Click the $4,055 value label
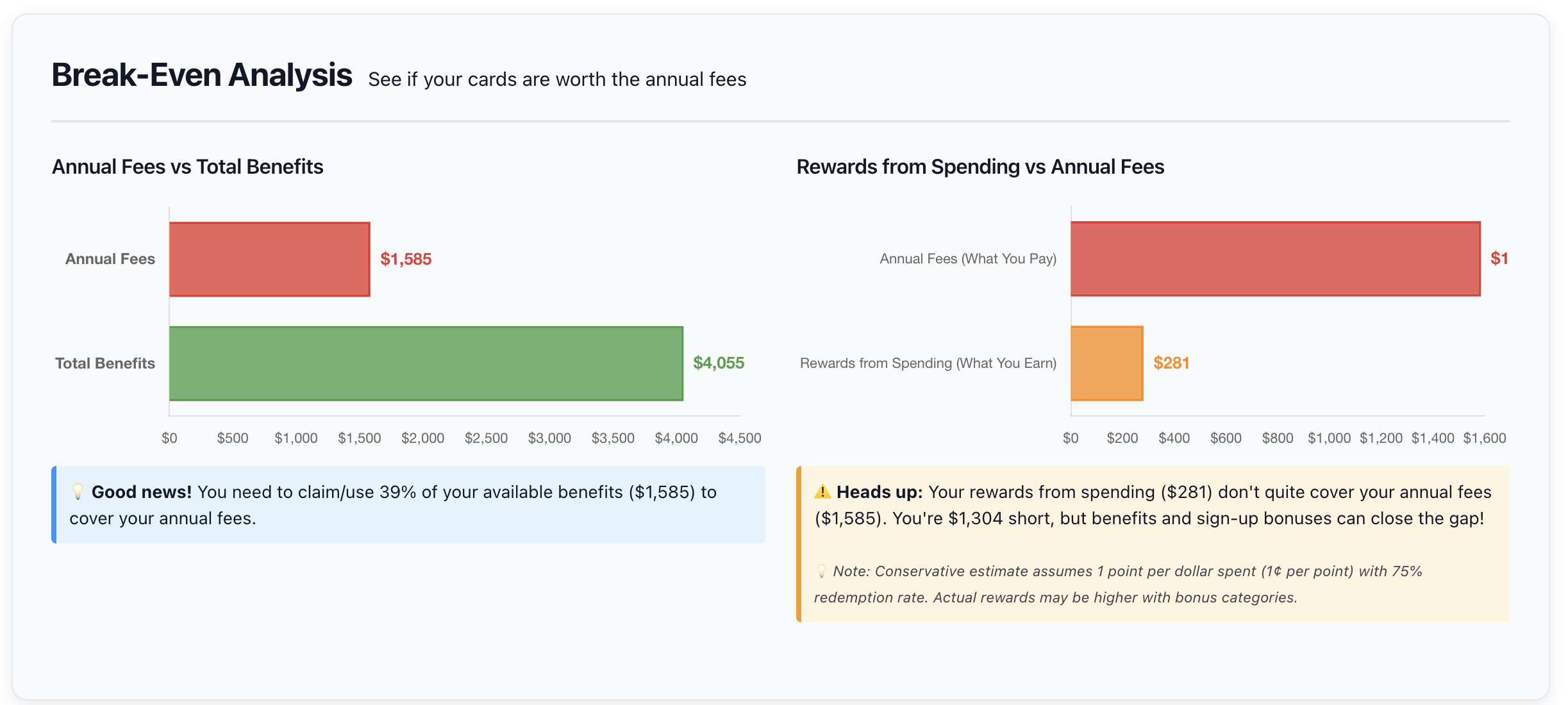Image resolution: width=1568 pixels, height=705 pixels. [718, 363]
